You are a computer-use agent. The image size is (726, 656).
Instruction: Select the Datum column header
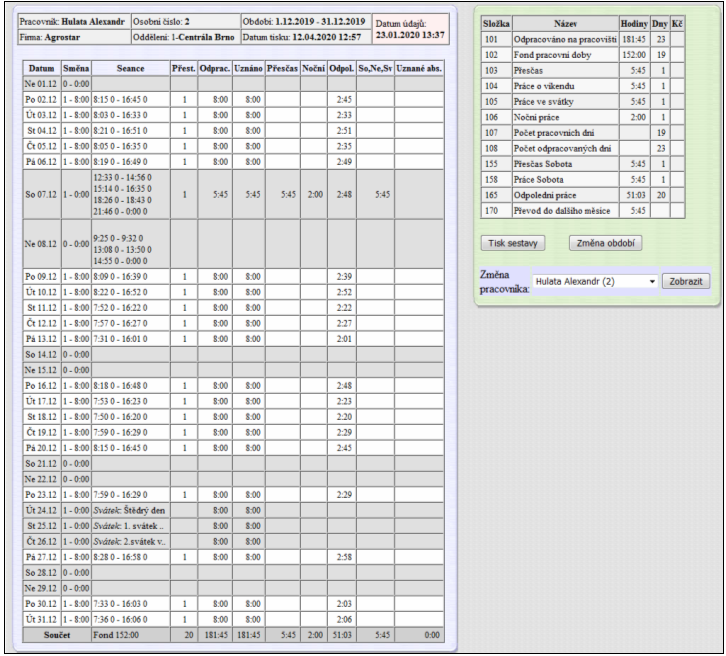click(42, 69)
